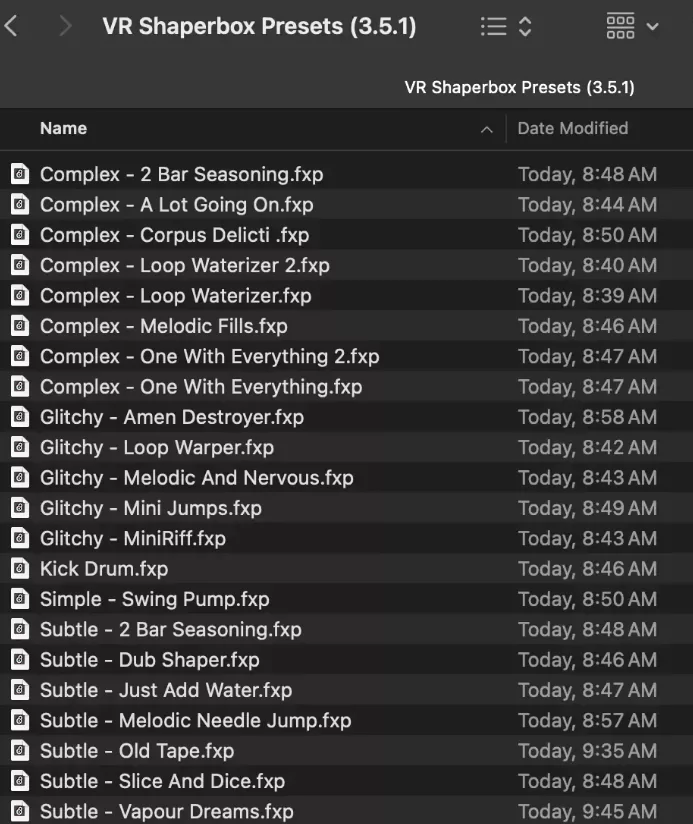Toggle sort direction caret in Name column
The width and height of the screenshot is (693, 824).
click(487, 129)
